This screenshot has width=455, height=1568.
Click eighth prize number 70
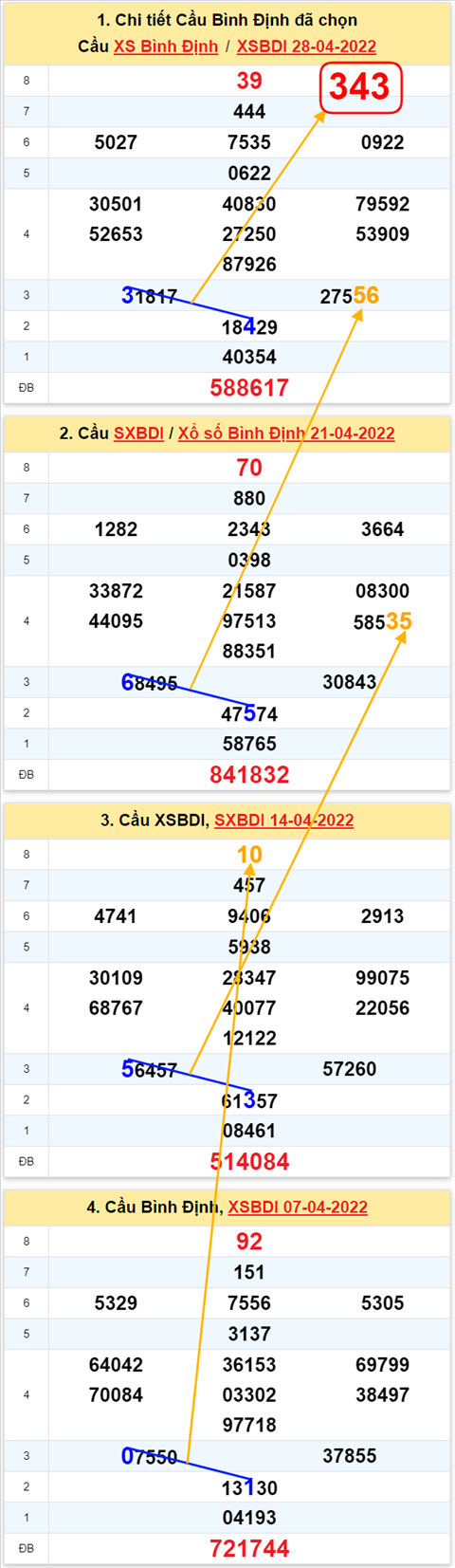249,468
